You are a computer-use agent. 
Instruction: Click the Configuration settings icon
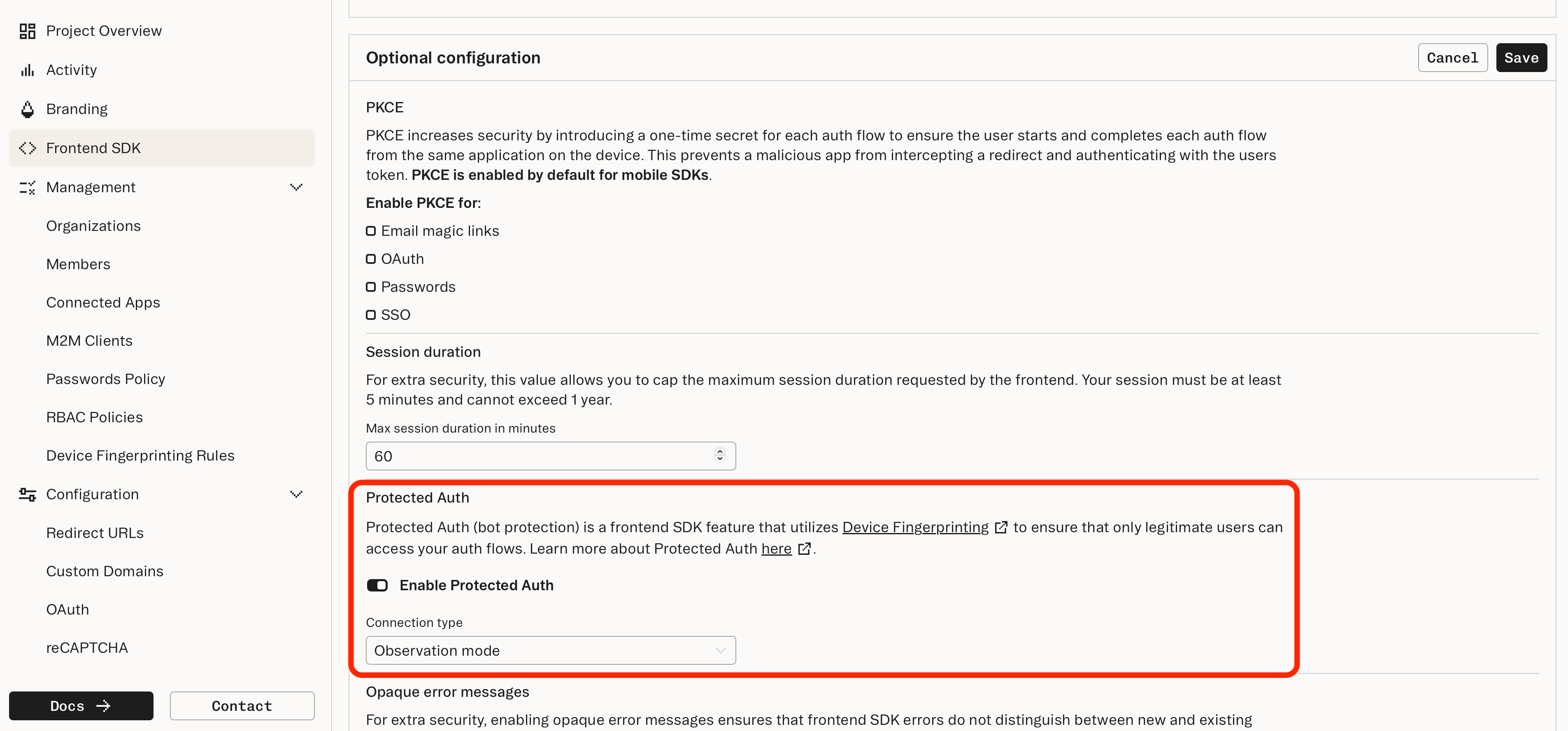coord(27,494)
